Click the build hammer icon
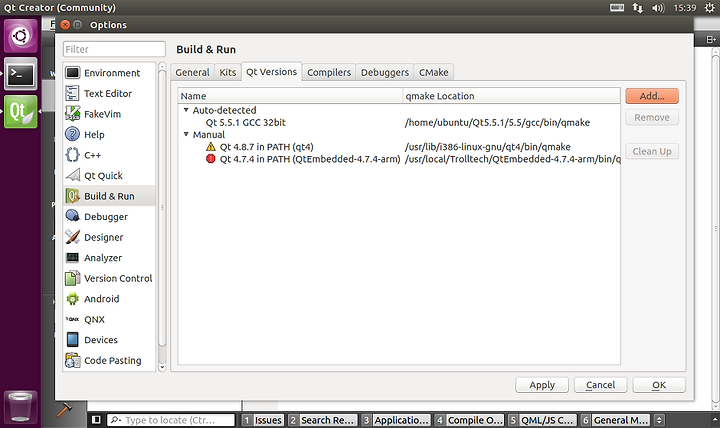 64,410
